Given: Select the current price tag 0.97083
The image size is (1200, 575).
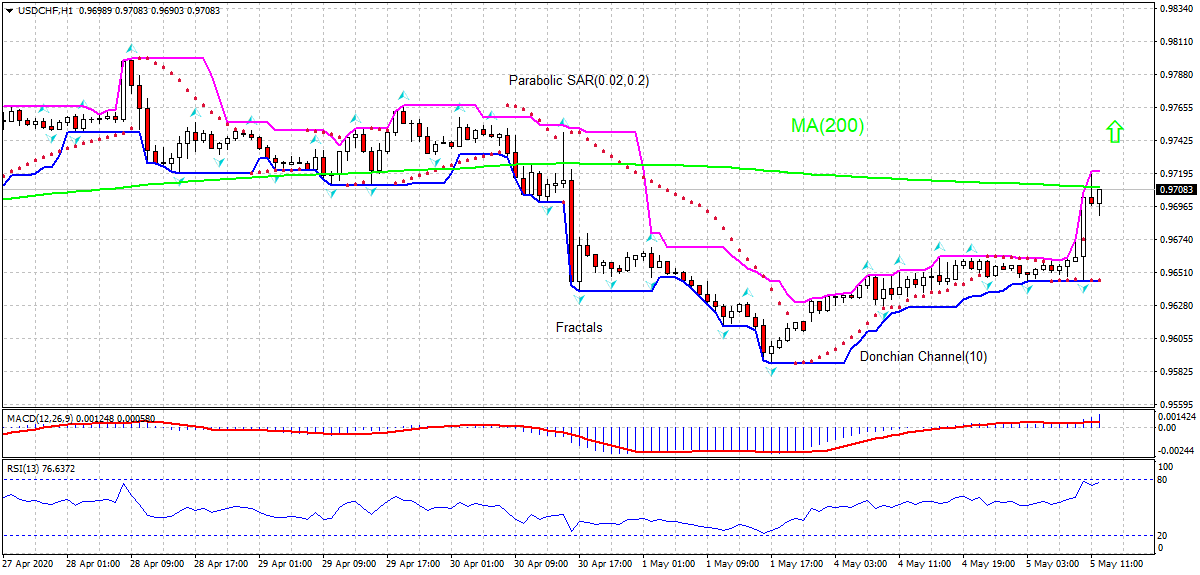Looking at the screenshot, I should [x=1175, y=189].
